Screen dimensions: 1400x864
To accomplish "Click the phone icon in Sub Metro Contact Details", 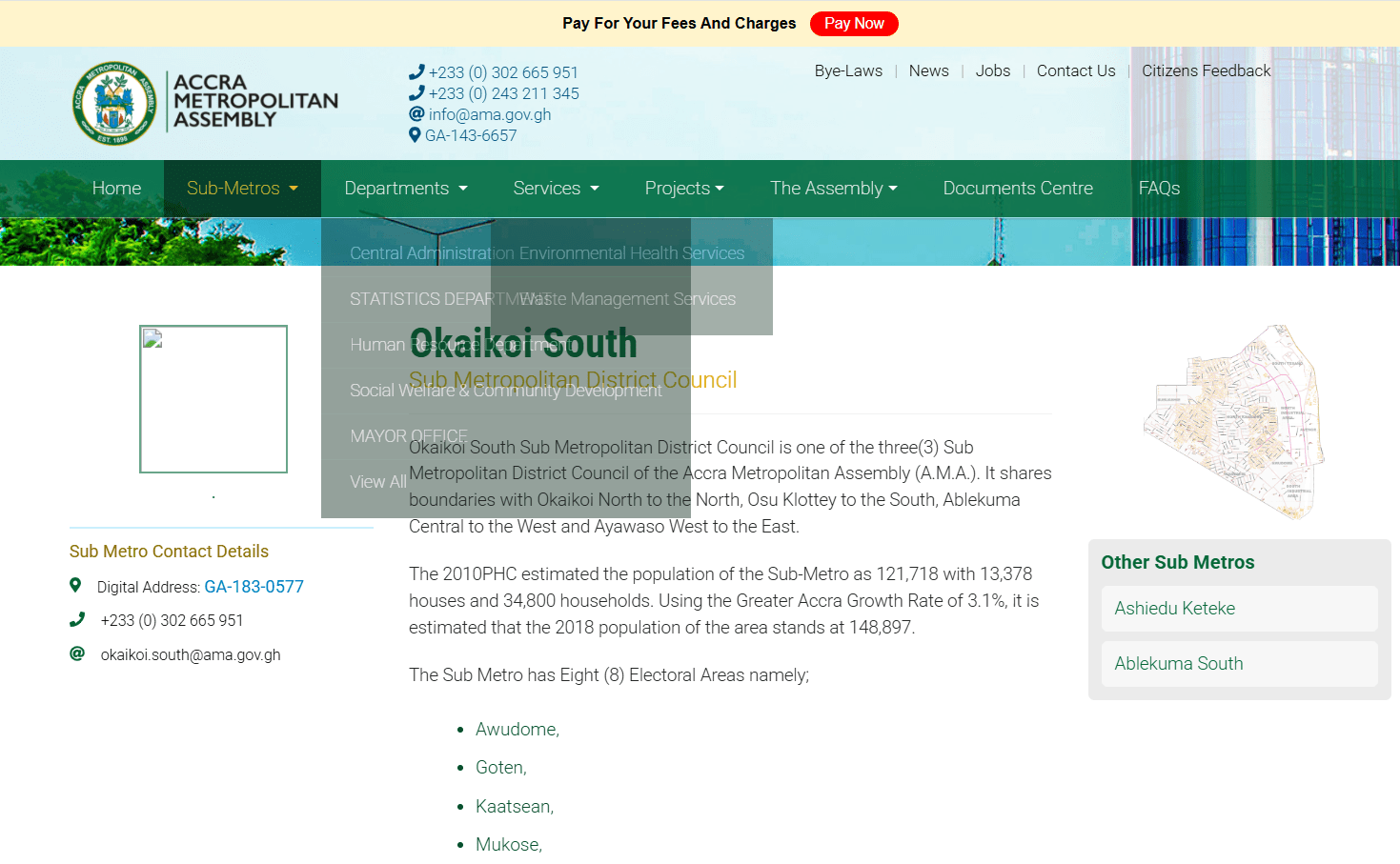I will (77, 619).
